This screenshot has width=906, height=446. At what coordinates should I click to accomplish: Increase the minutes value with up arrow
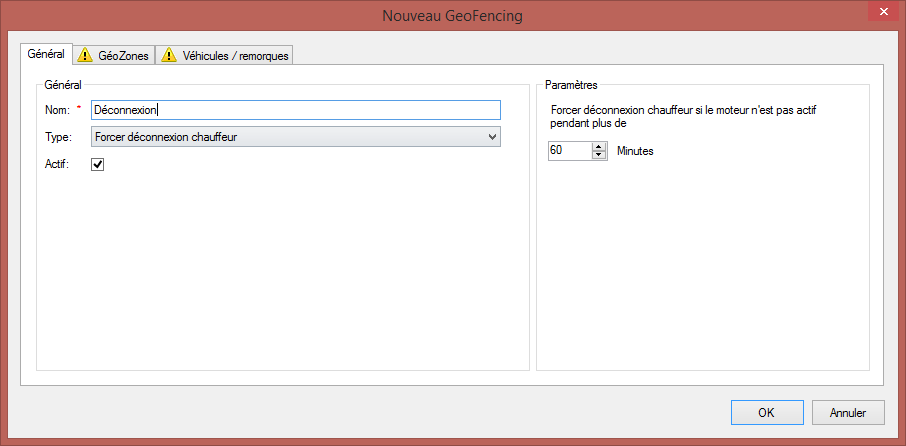pos(599,146)
